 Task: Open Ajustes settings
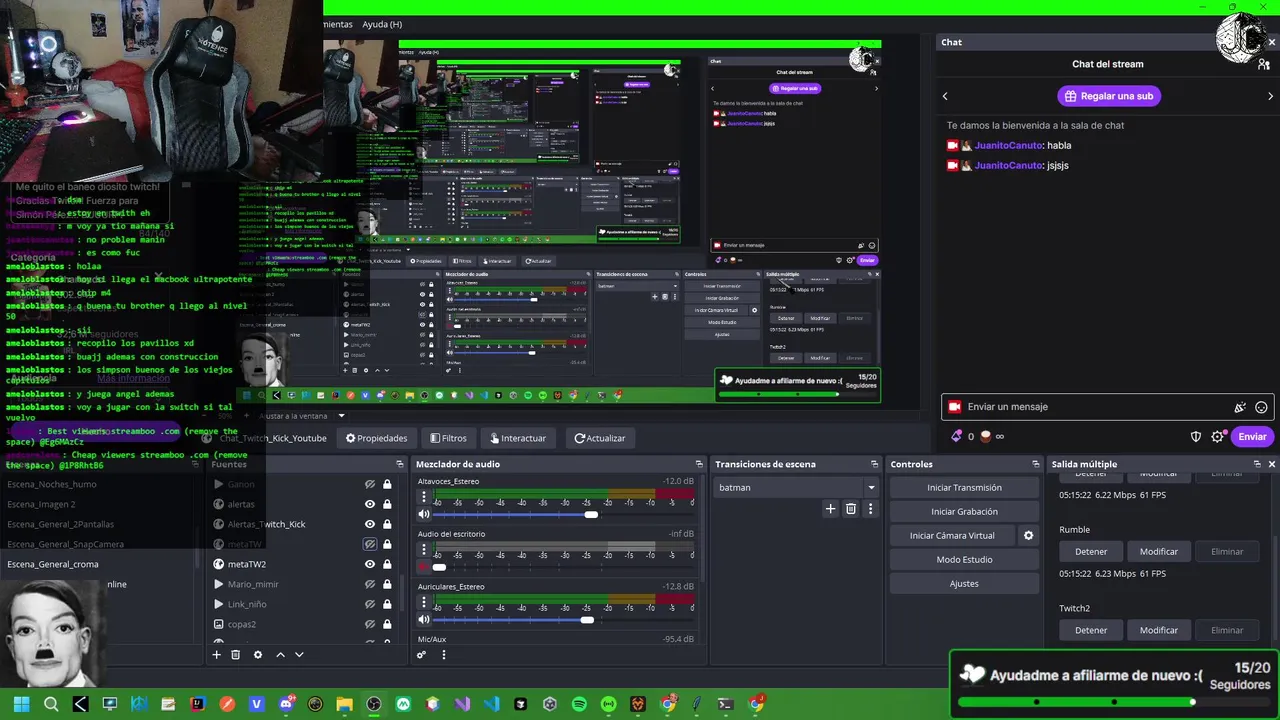[x=964, y=584]
